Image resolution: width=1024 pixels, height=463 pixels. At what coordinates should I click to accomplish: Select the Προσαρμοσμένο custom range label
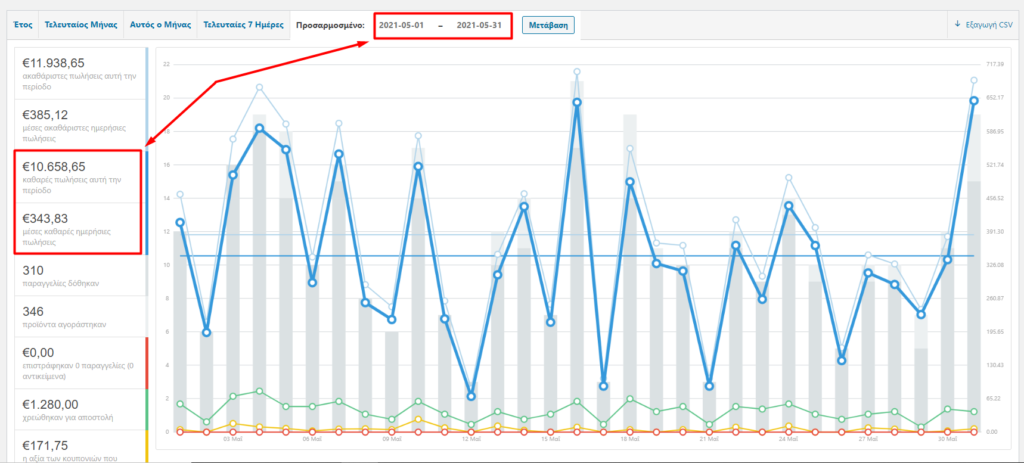tap(329, 23)
